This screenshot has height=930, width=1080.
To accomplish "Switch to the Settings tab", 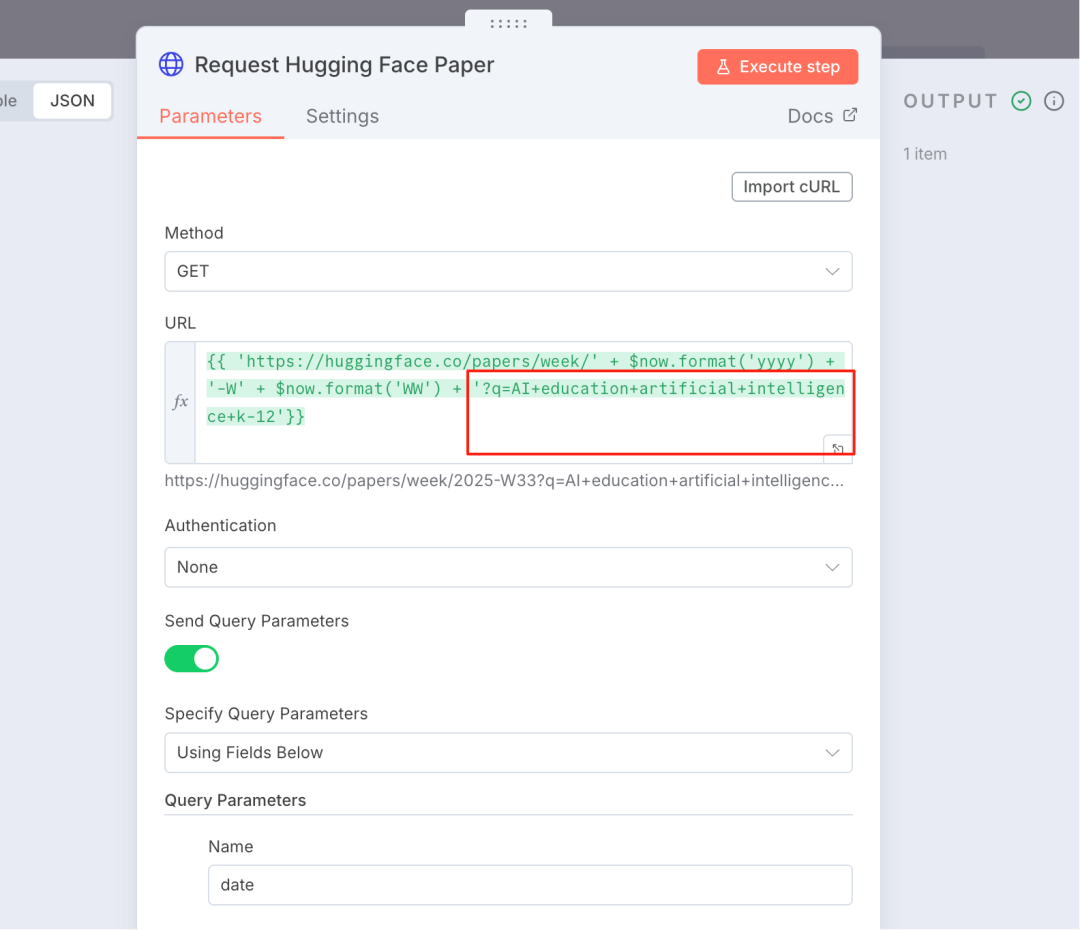I will tap(342, 116).
